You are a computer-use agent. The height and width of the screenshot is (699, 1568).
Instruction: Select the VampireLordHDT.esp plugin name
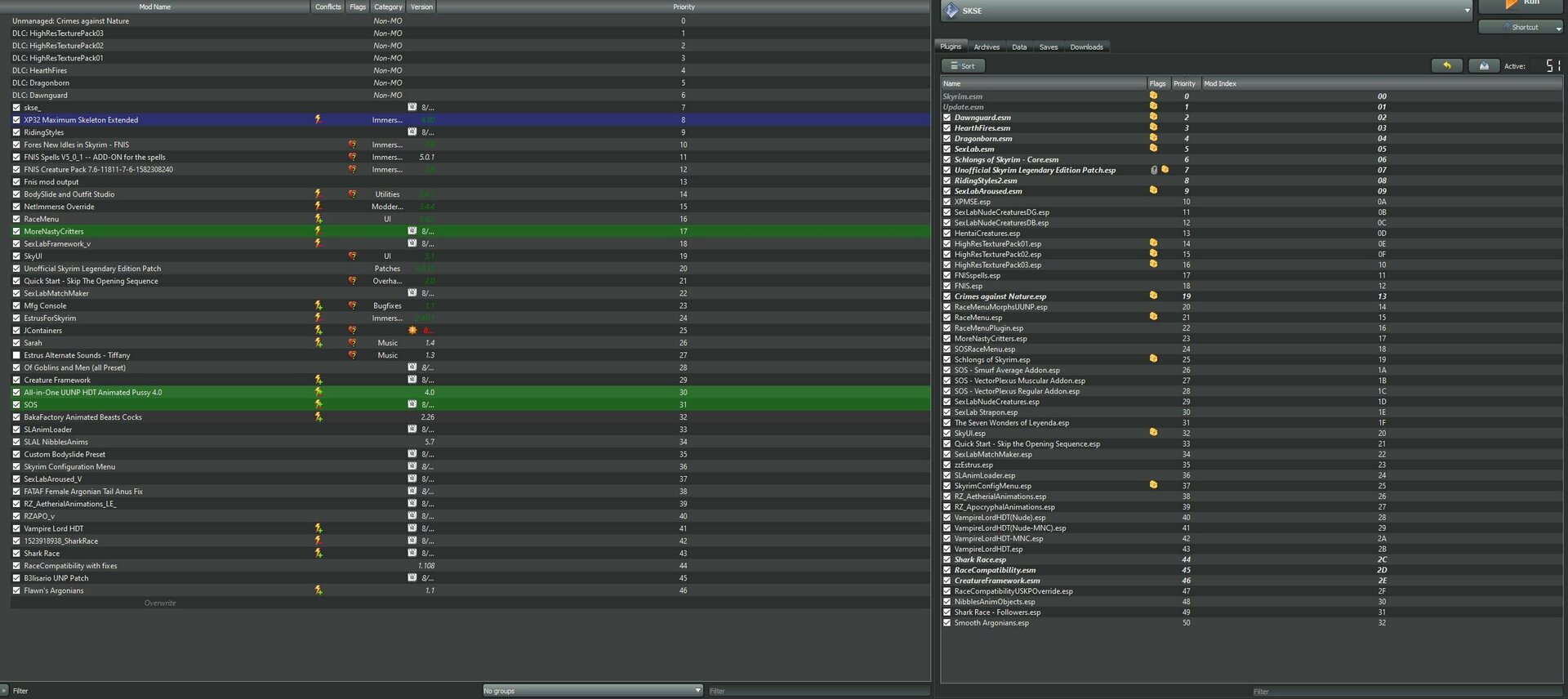coord(988,549)
